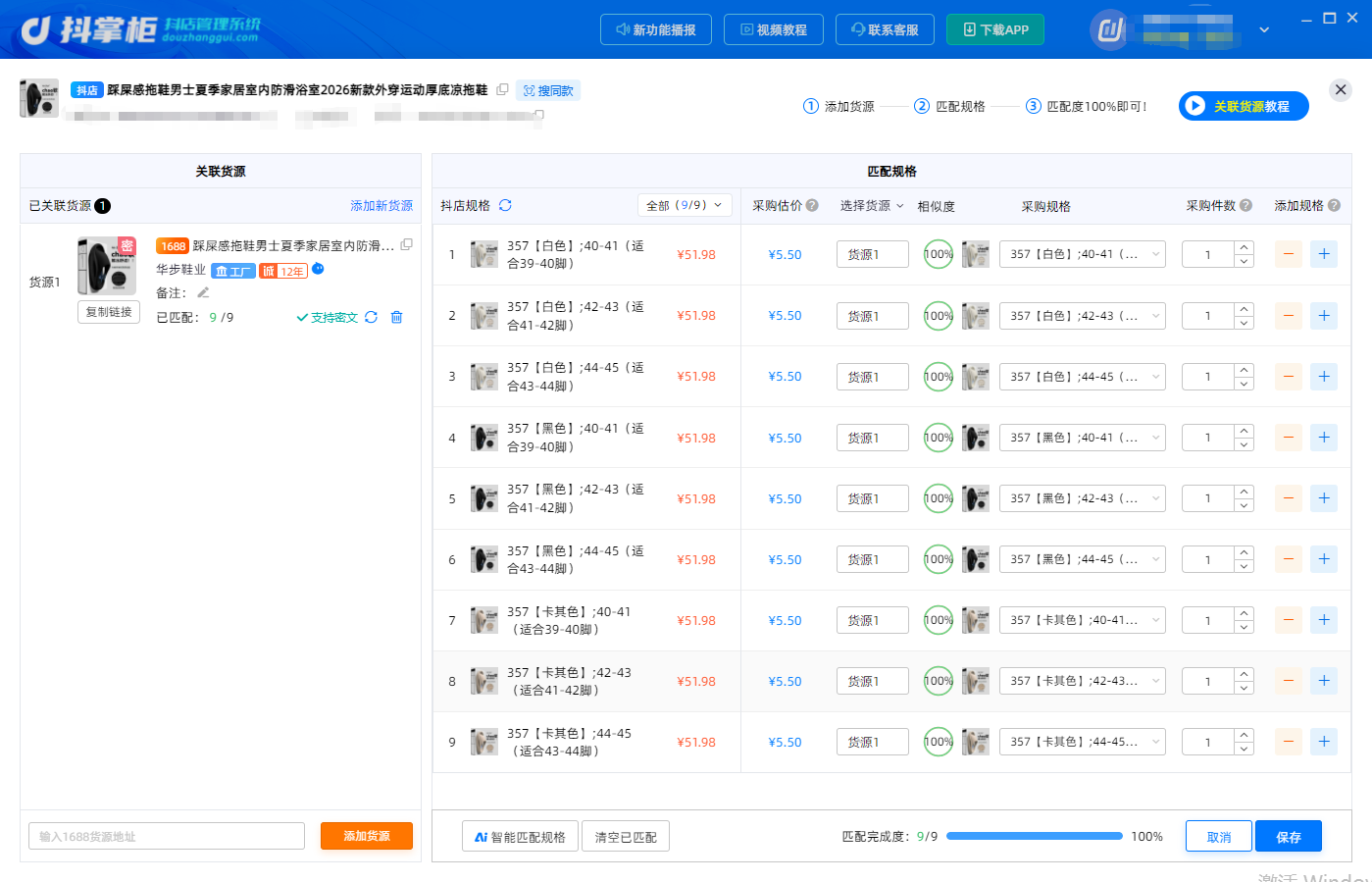Open the help tip beside 采购估价
Viewport: 1372px width, 882px height.
tap(811, 205)
